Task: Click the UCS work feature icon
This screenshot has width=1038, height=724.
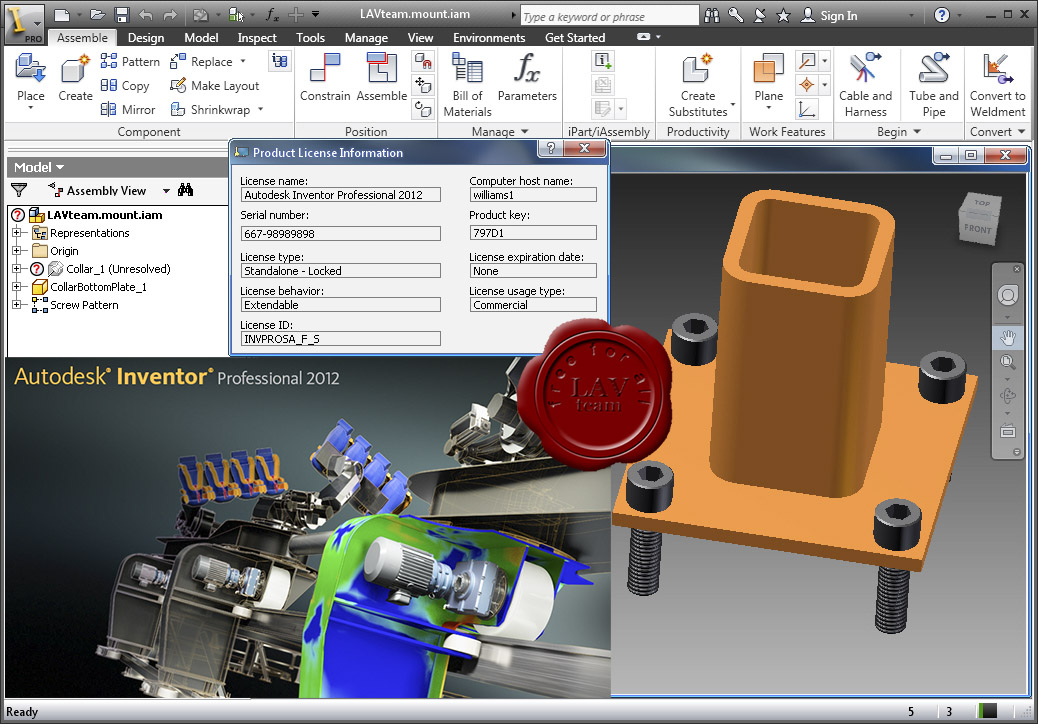Action: [x=806, y=109]
